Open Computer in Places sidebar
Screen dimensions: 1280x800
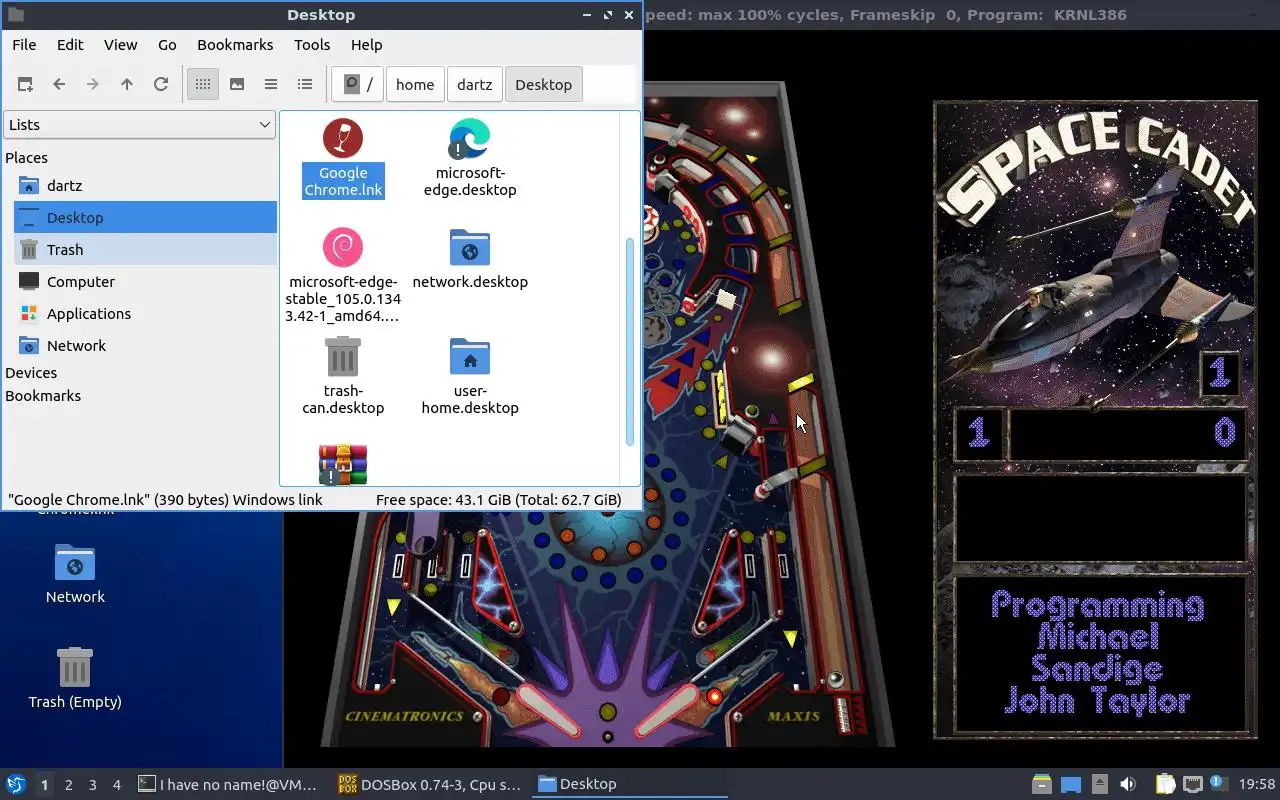pos(145,282)
